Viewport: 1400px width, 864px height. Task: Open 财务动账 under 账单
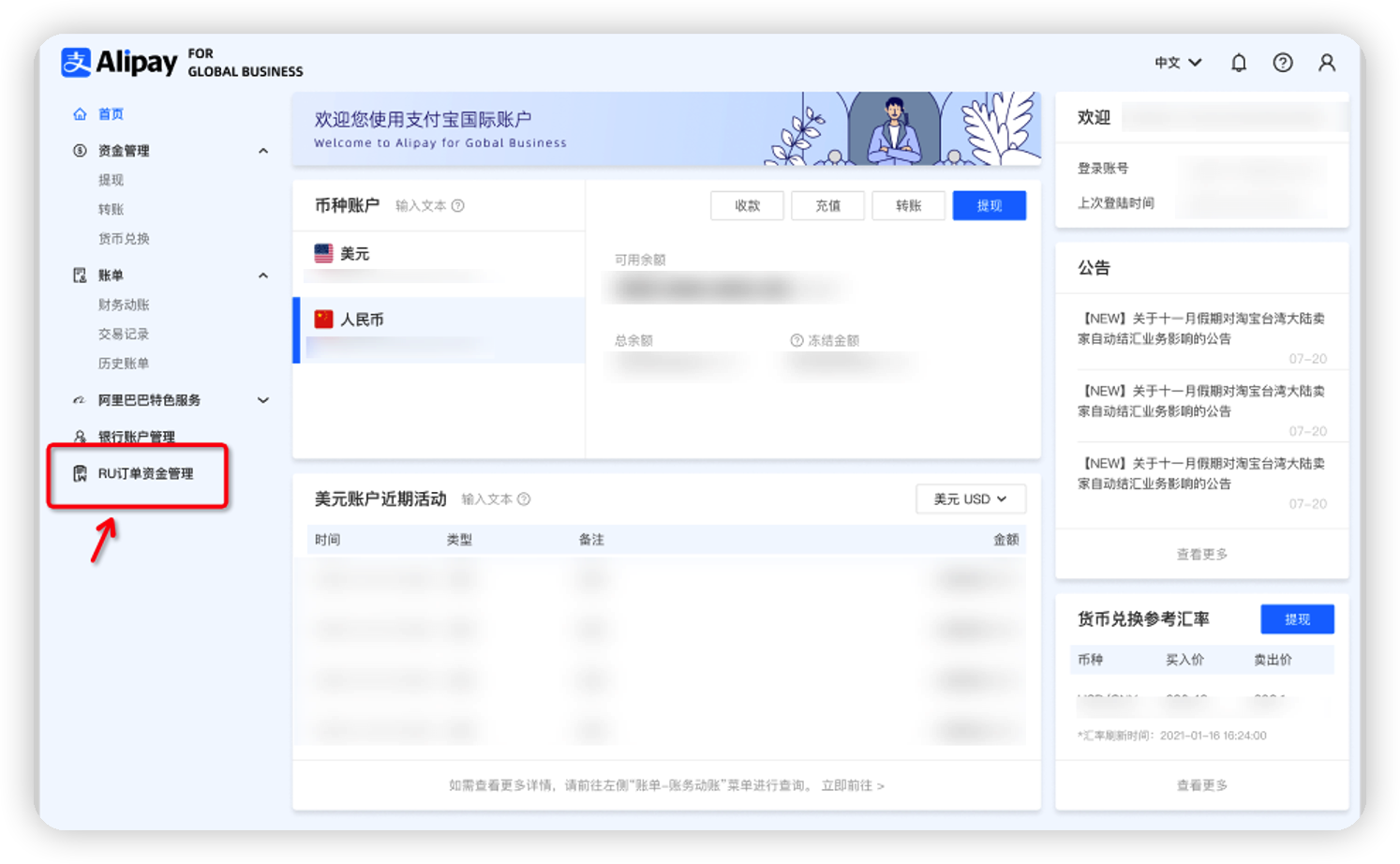pyautogui.click(x=124, y=305)
